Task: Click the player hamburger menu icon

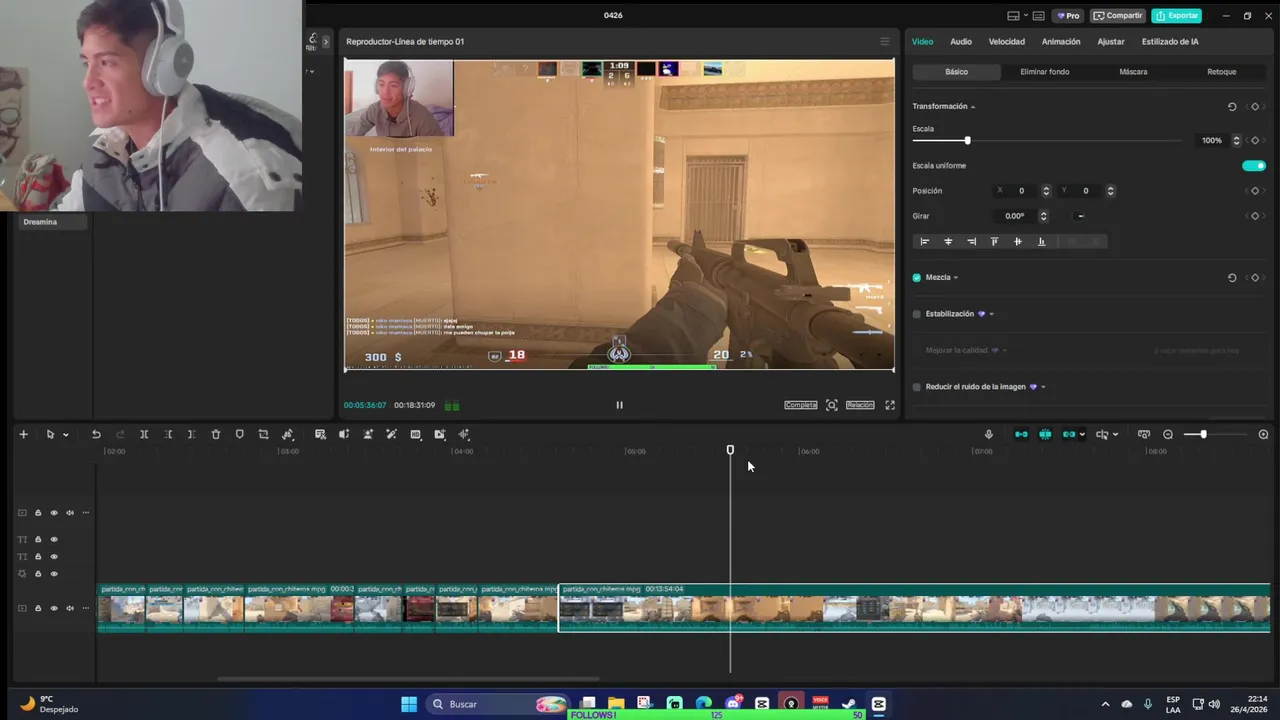Action: [884, 41]
